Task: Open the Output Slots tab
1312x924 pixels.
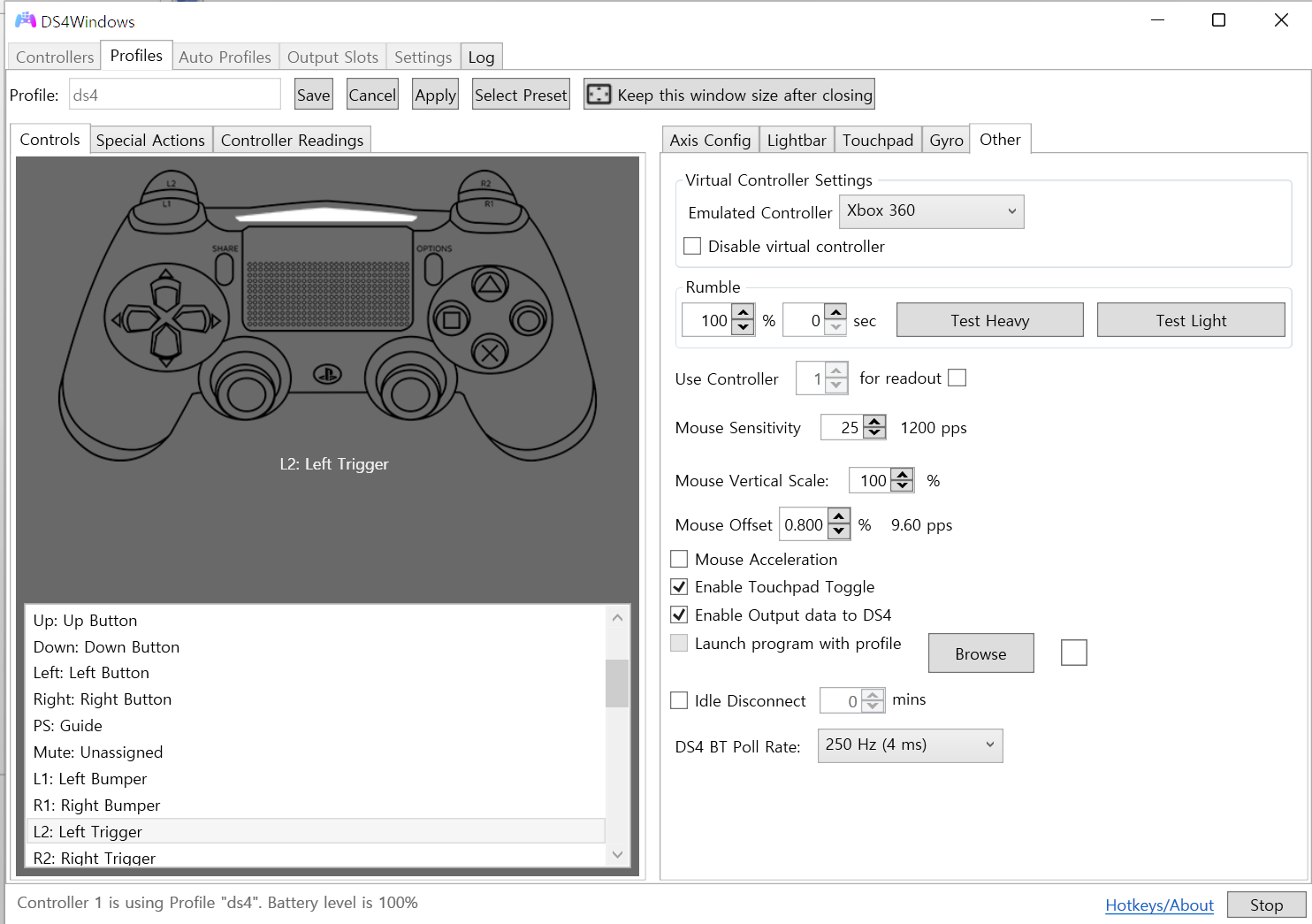Action: pyautogui.click(x=332, y=57)
